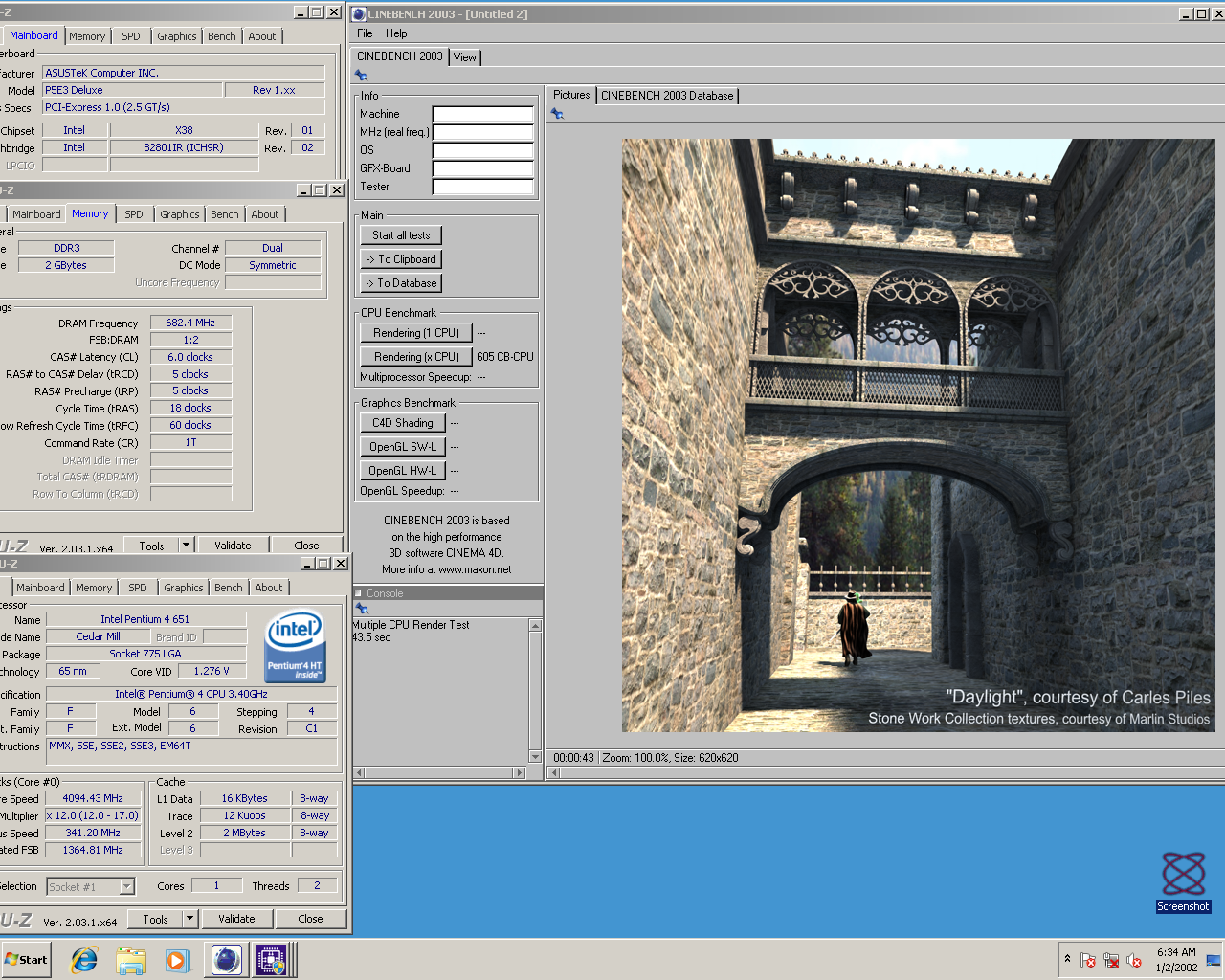This screenshot has width=1225, height=980.
Task: Select the Pictures tab
Action: (571, 95)
